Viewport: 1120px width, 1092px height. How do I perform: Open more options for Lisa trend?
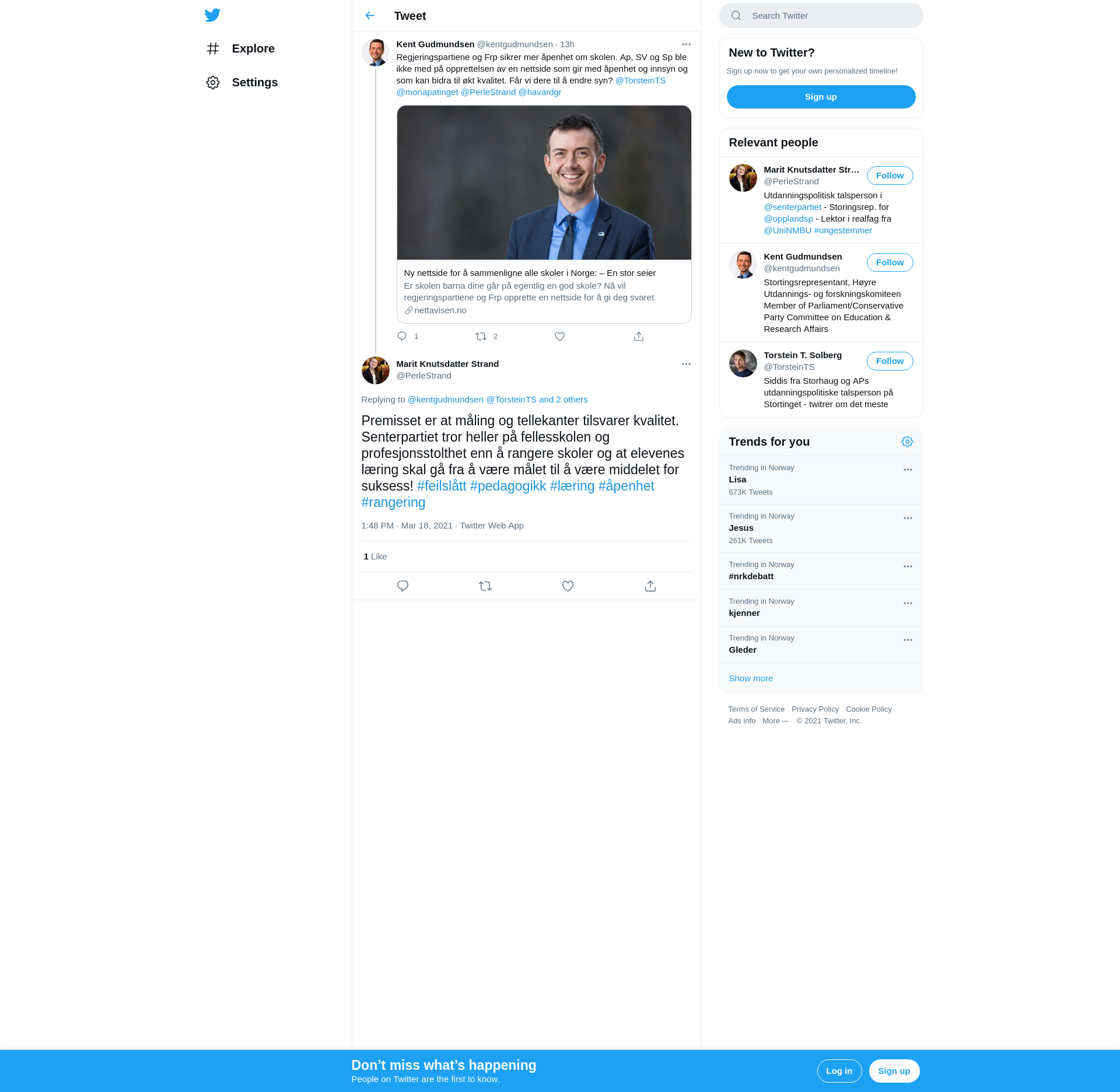pos(908,470)
